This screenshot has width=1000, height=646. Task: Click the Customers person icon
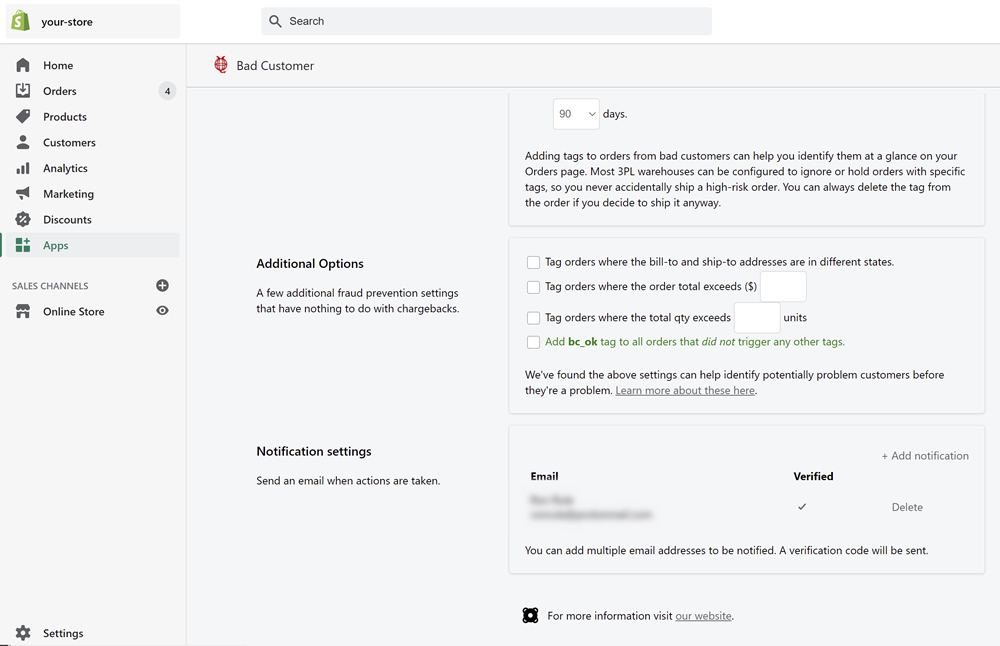[x=23, y=142]
